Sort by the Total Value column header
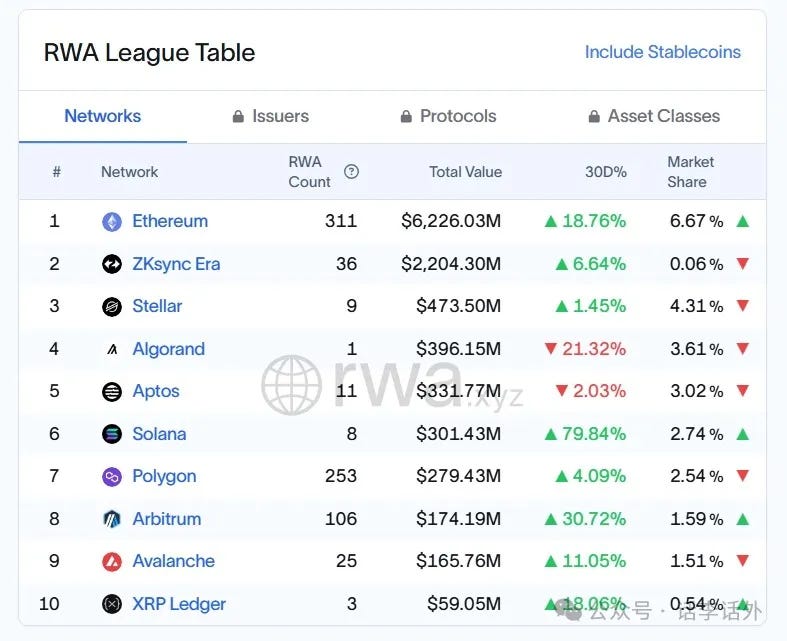This screenshot has height=641, width=787. 466,172
